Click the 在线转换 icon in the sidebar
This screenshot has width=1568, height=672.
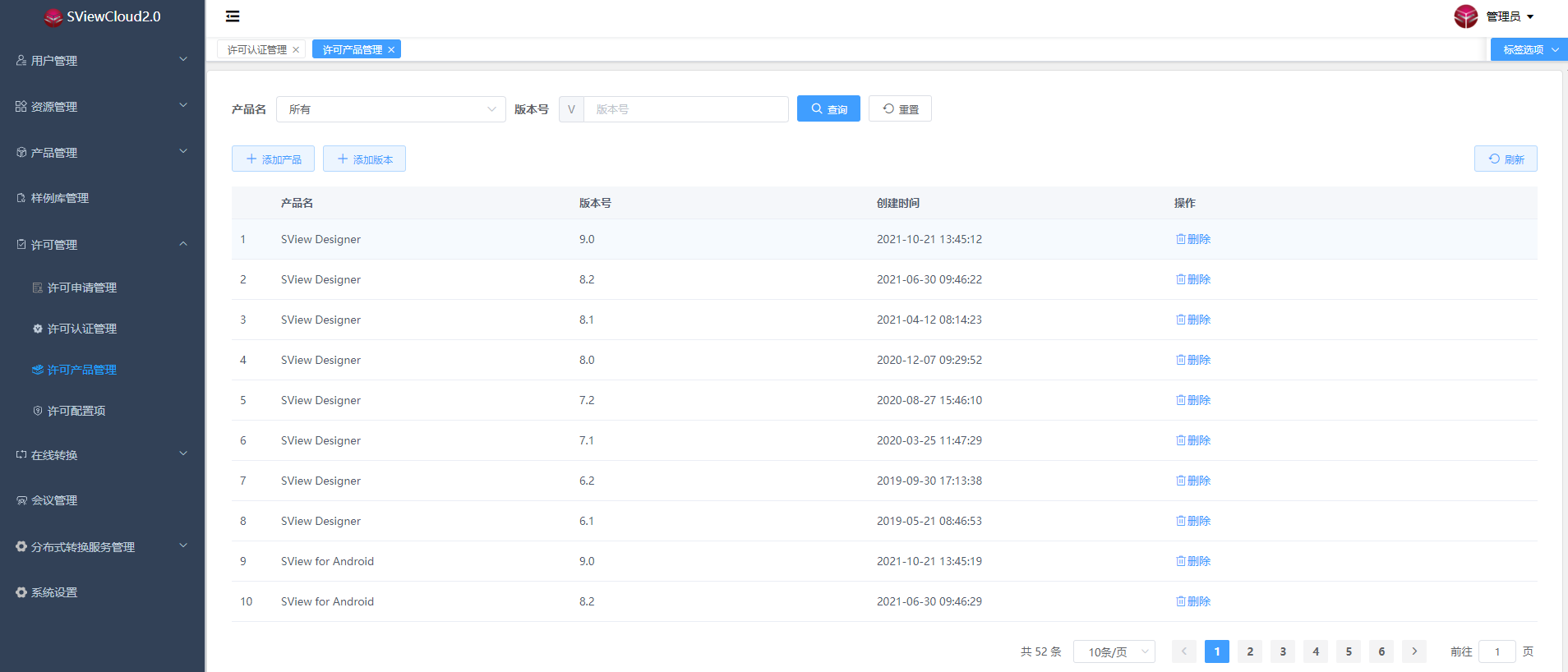(x=21, y=454)
